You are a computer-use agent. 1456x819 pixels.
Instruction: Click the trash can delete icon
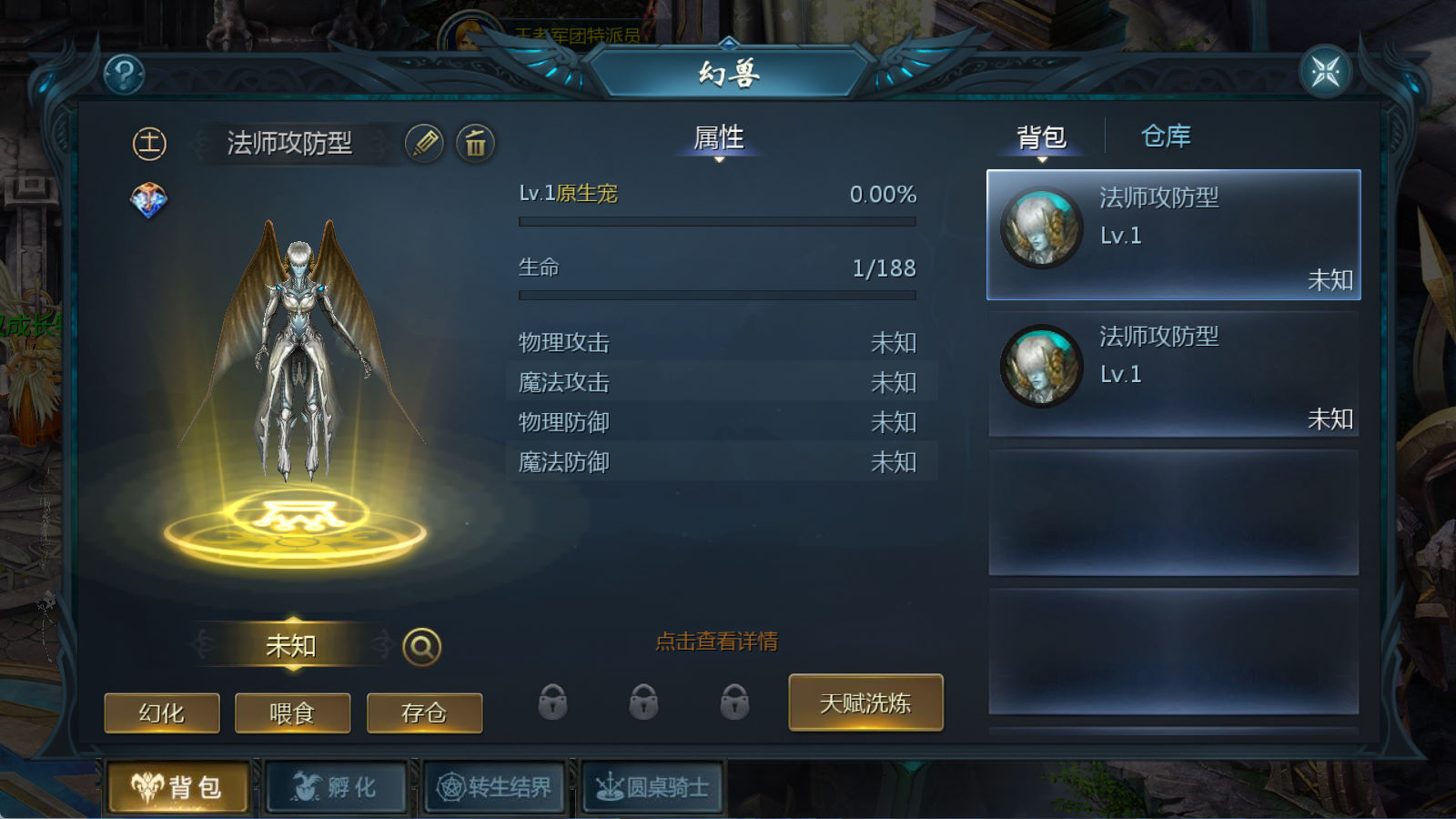coord(475,143)
